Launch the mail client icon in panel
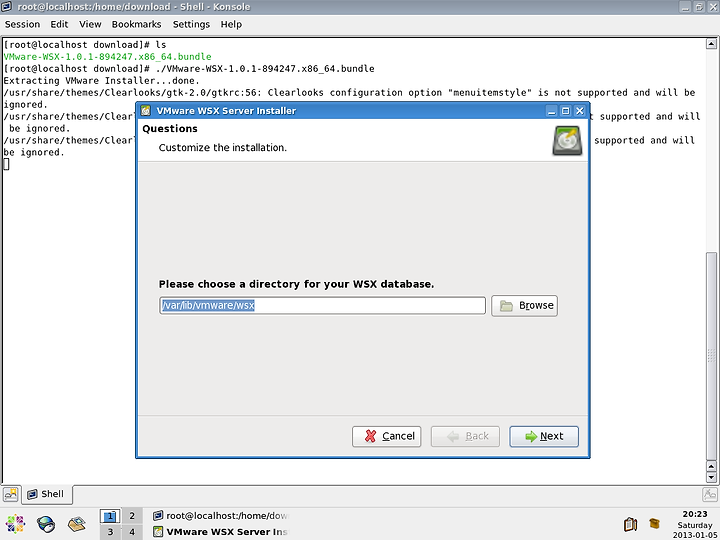The image size is (720, 540). 77,524
